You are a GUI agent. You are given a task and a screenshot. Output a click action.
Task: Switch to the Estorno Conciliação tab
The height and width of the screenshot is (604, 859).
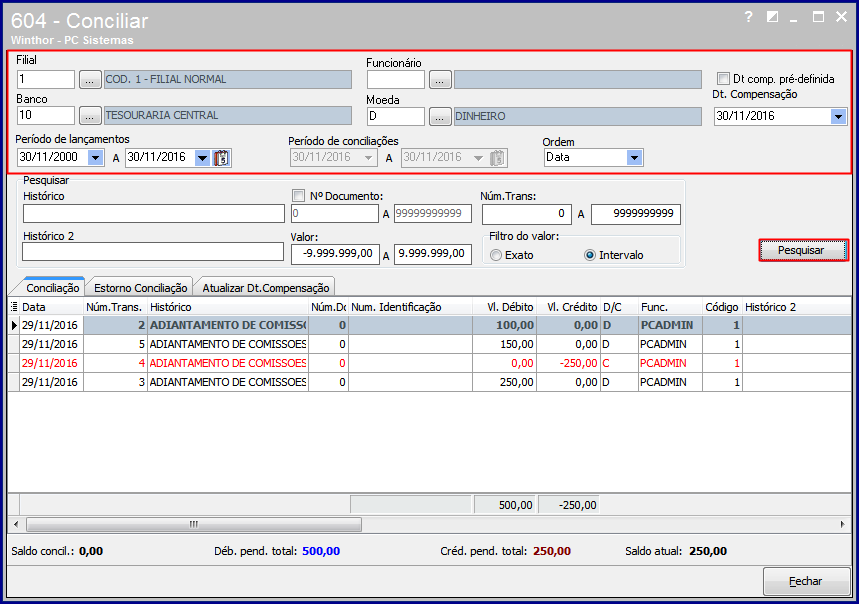[140, 287]
